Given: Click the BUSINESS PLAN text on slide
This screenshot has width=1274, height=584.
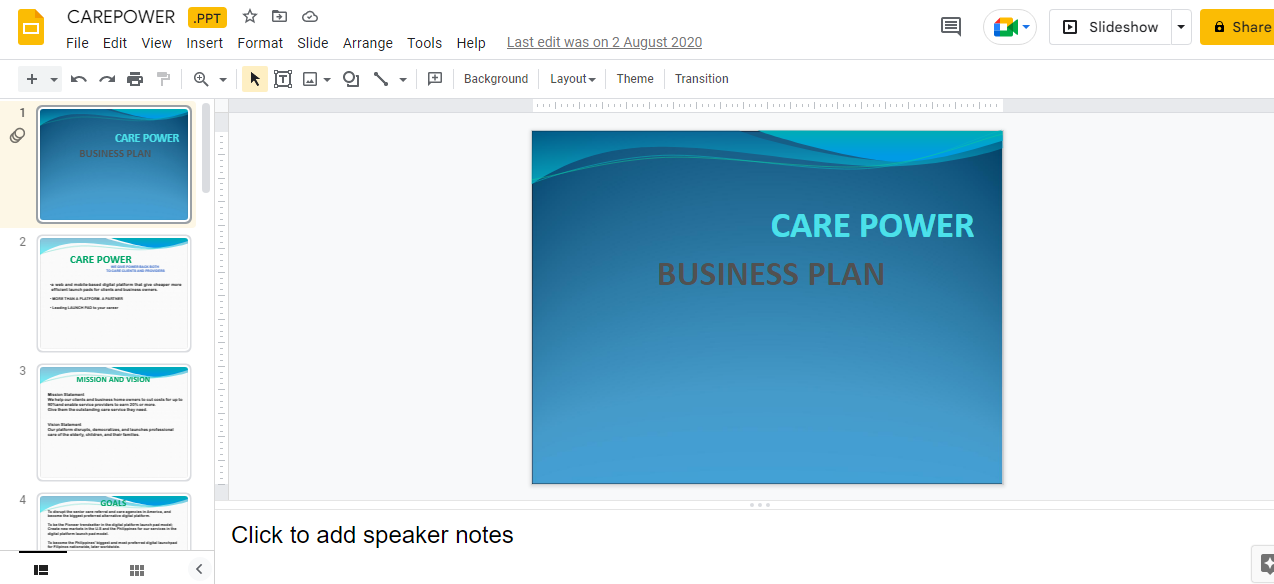Looking at the screenshot, I should 771,273.
